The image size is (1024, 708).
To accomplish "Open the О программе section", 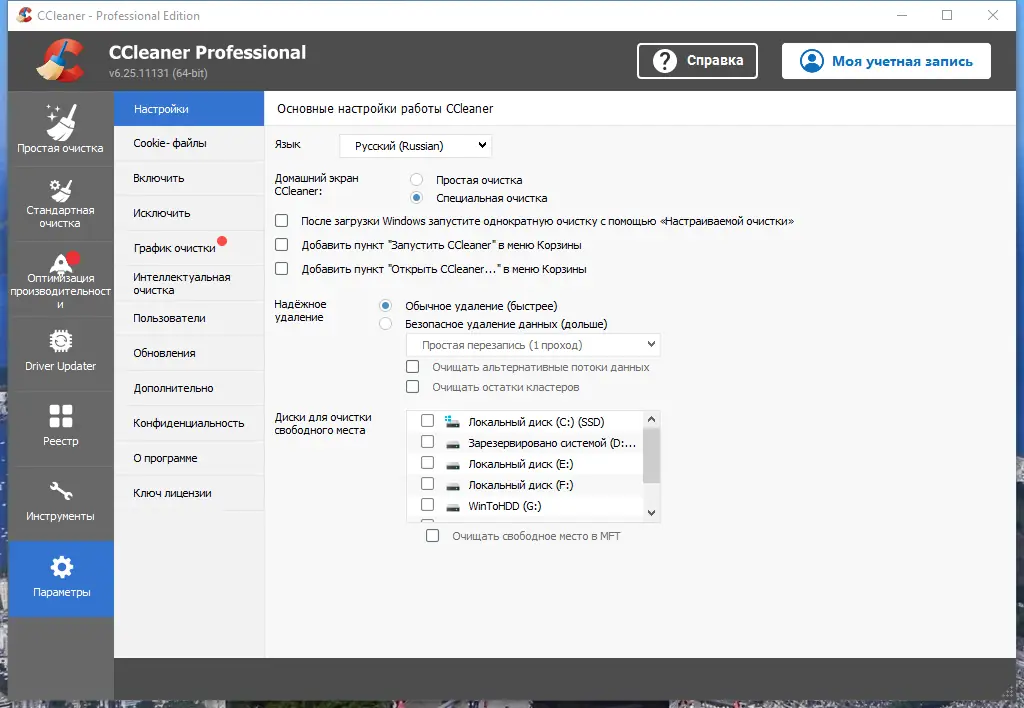I will [x=189, y=458].
